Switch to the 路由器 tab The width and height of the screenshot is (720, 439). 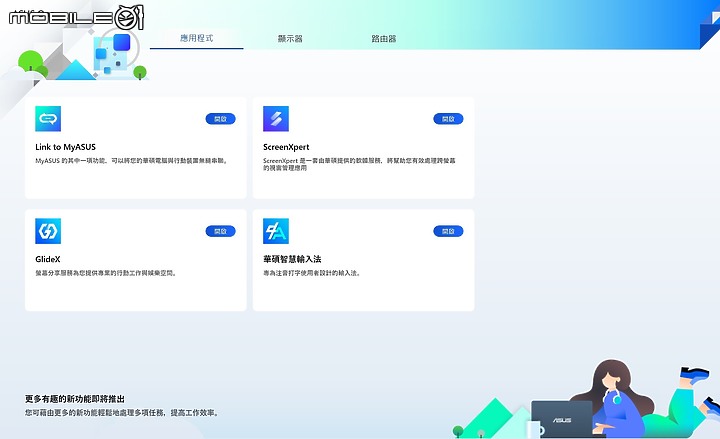click(384, 39)
